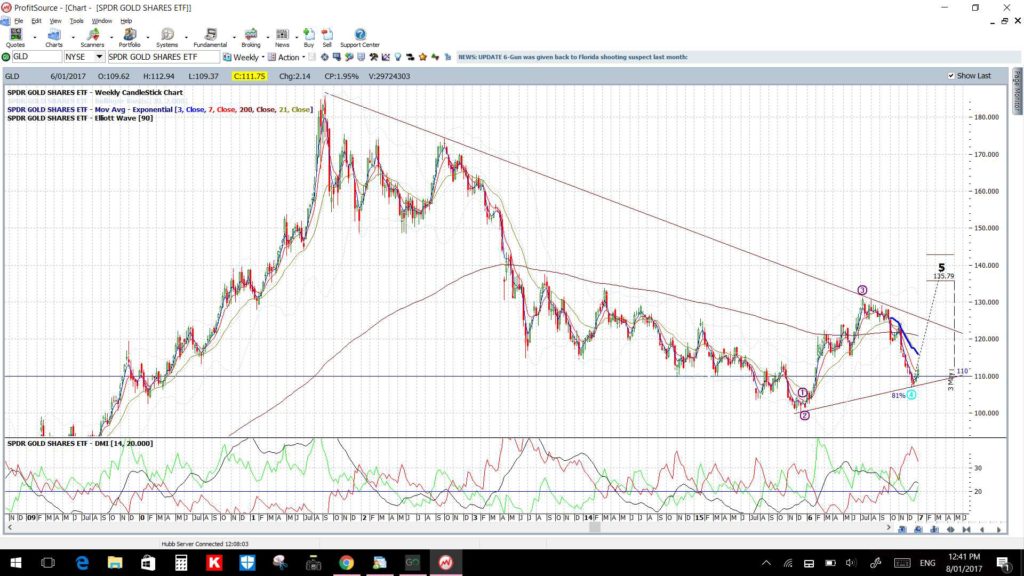Click the Weekly CandleStick Chart title label

click(95, 93)
